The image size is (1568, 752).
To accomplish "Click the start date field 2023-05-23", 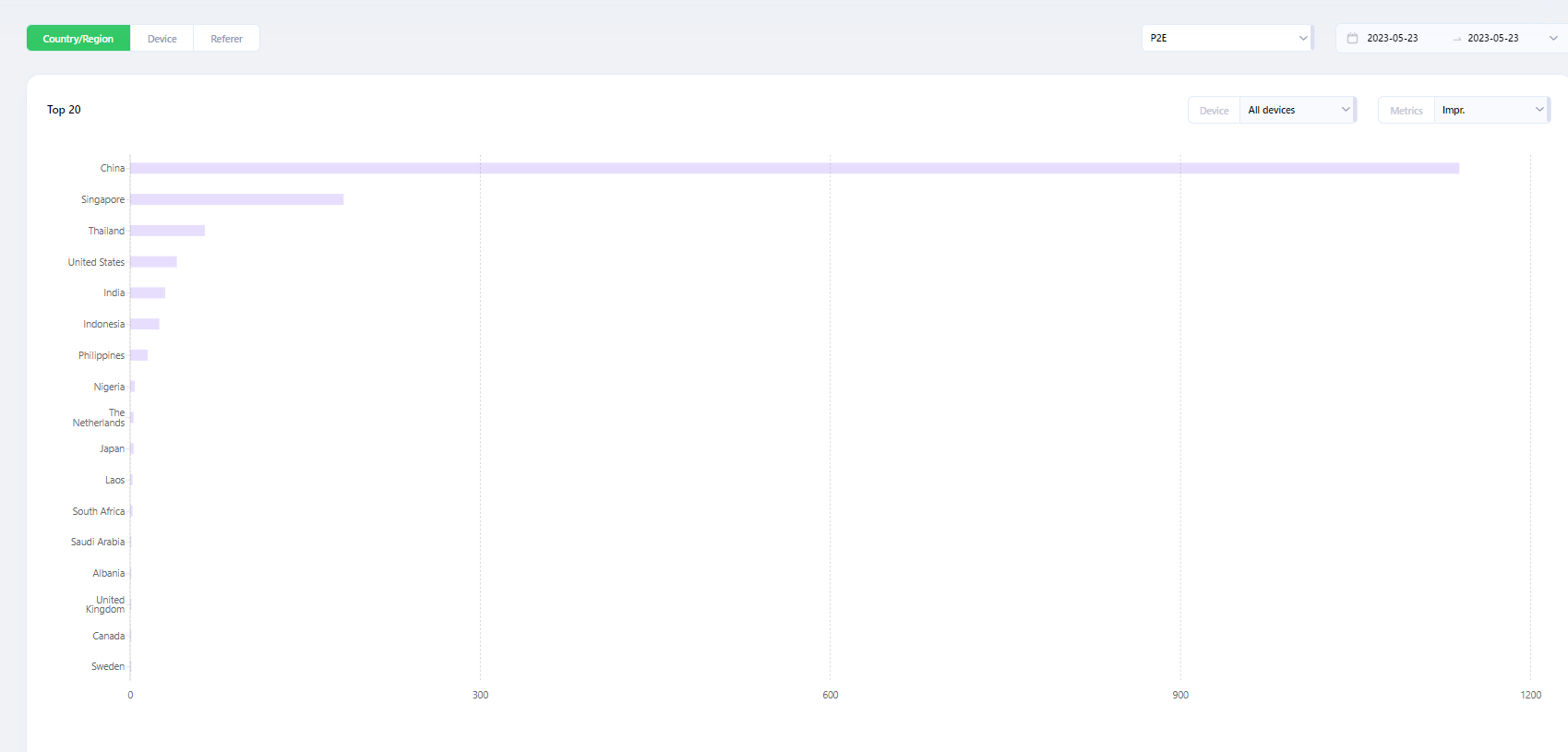I will [x=1392, y=39].
